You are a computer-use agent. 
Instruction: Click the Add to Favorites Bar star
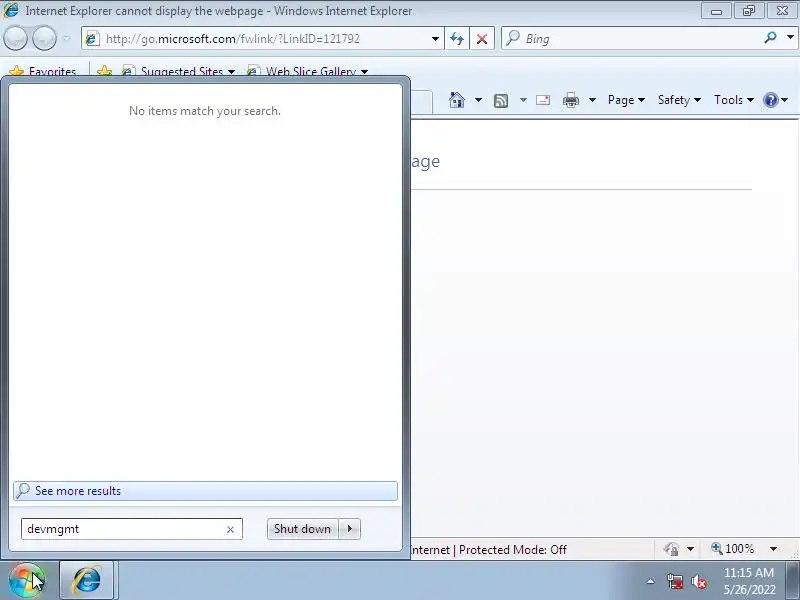coord(105,71)
